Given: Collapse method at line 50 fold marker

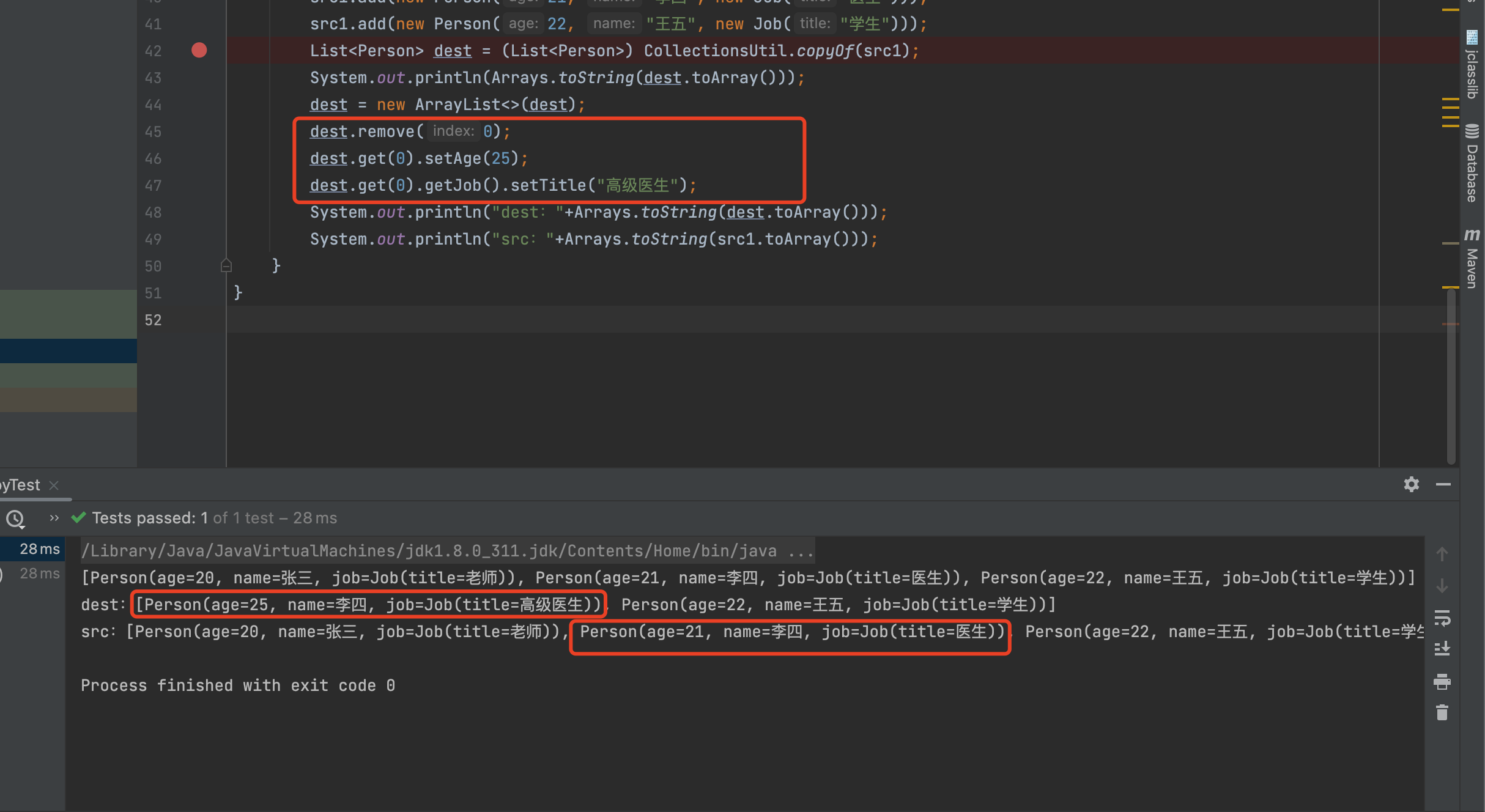Looking at the screenshot, I should click(226, 265).
